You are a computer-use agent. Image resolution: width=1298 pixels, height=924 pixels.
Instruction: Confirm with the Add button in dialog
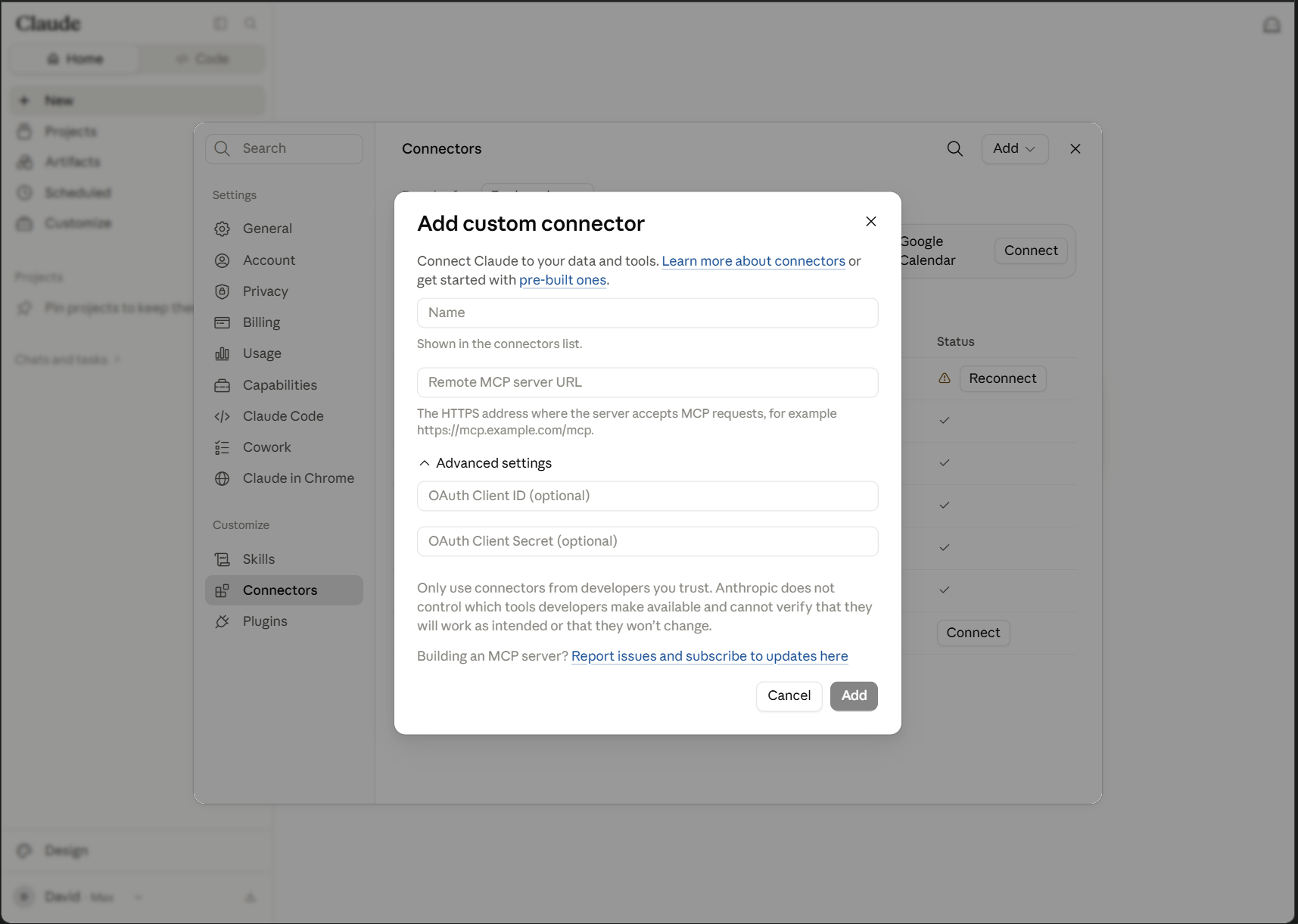coord(854,695)
